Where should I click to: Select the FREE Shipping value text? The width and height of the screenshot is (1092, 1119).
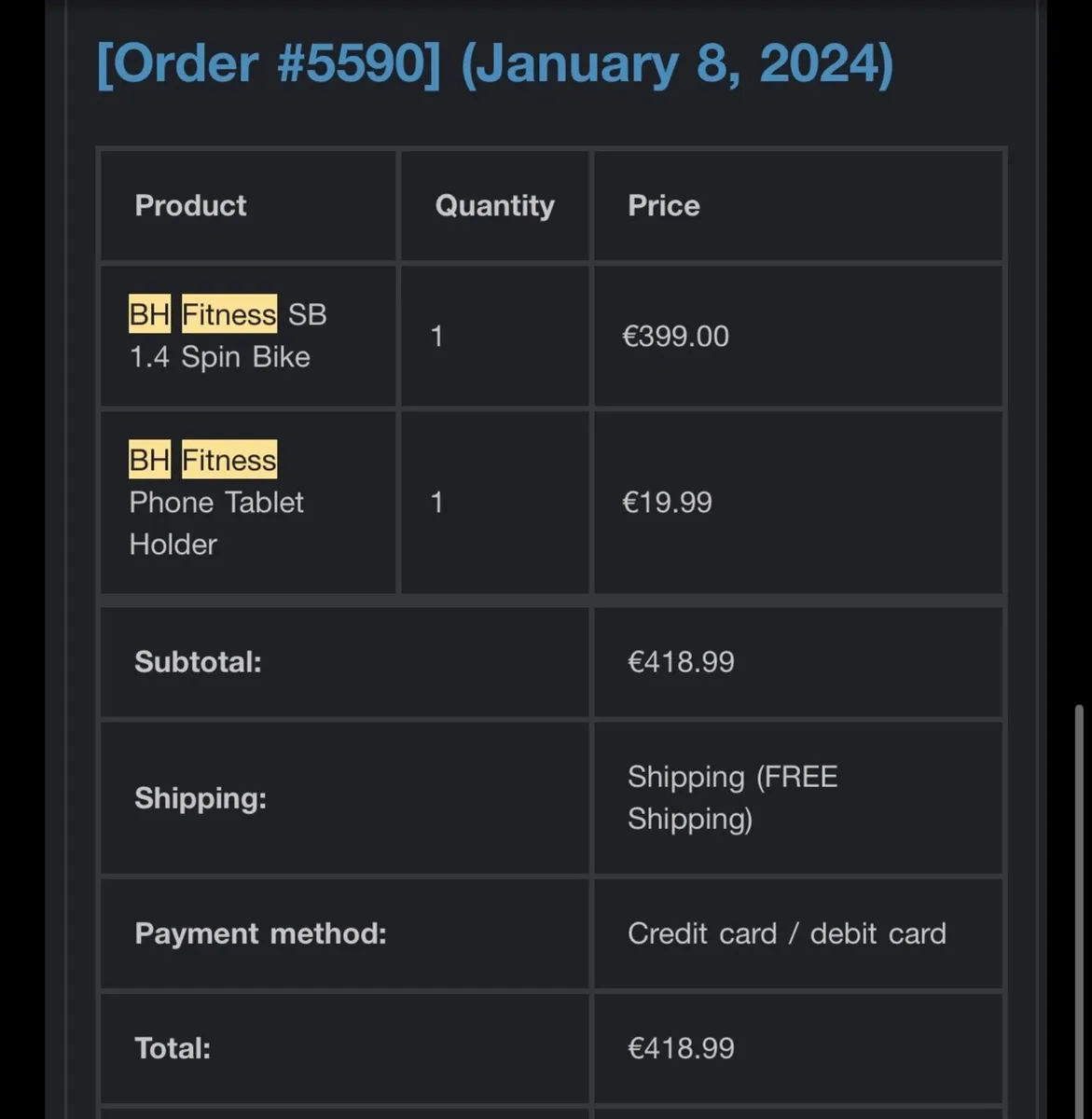(x=732, y=797)
